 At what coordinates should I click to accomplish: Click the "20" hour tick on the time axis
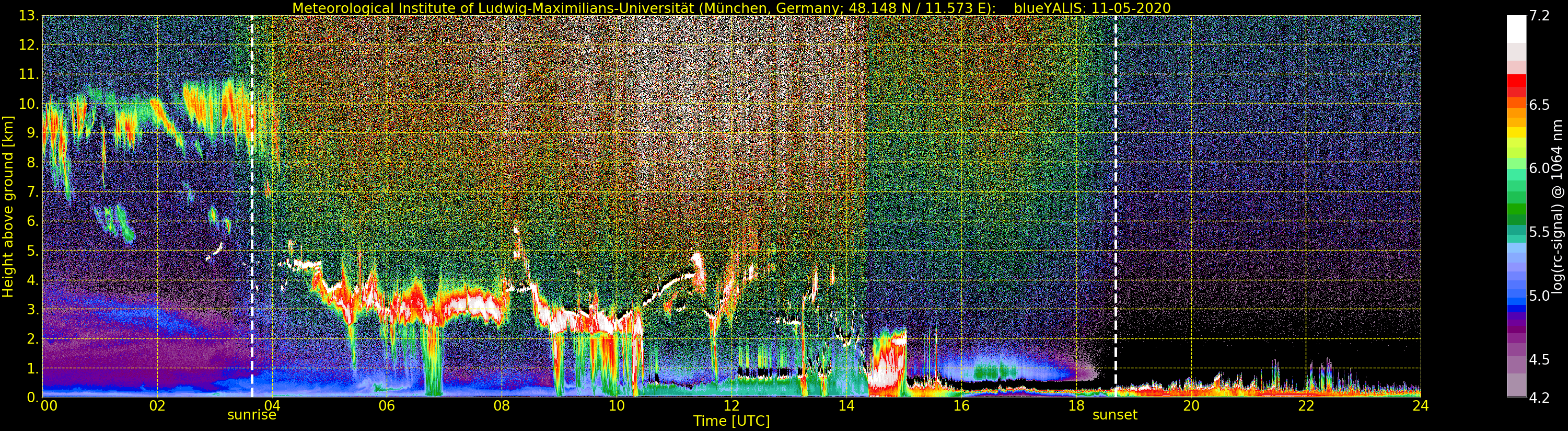point(1191,405)
